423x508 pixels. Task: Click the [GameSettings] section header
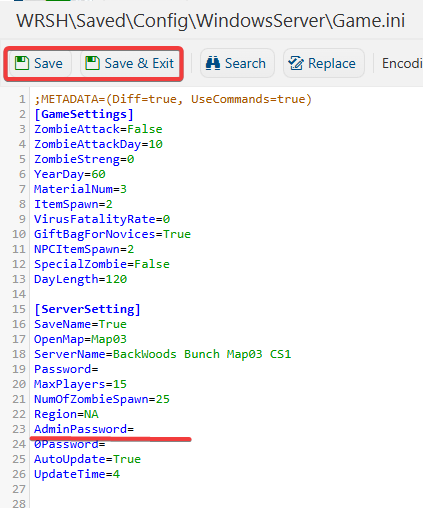[84, 114]
